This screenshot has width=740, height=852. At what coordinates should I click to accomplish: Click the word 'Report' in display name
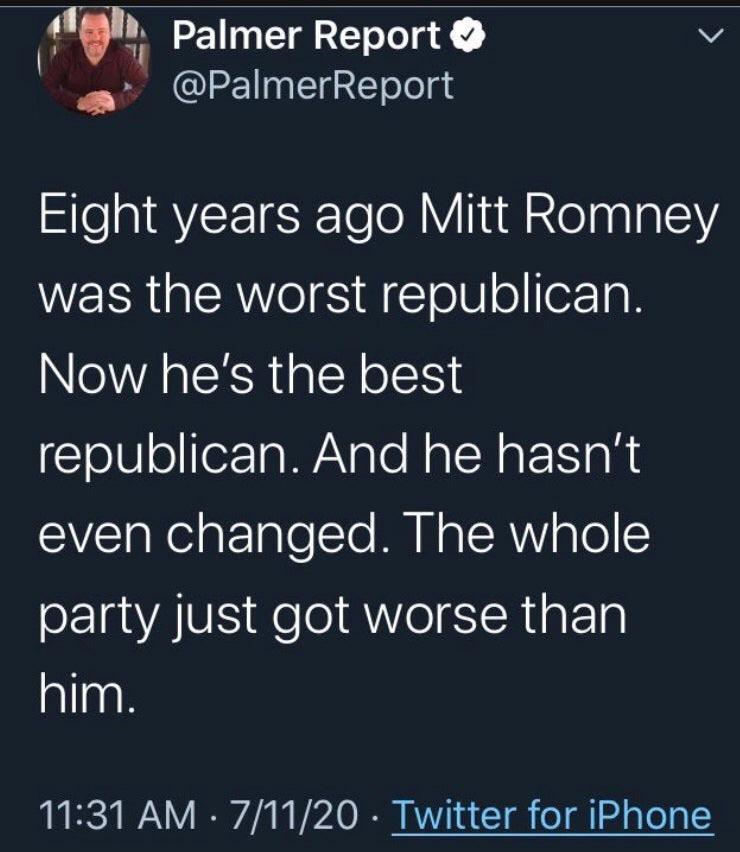tap(377, 37)
